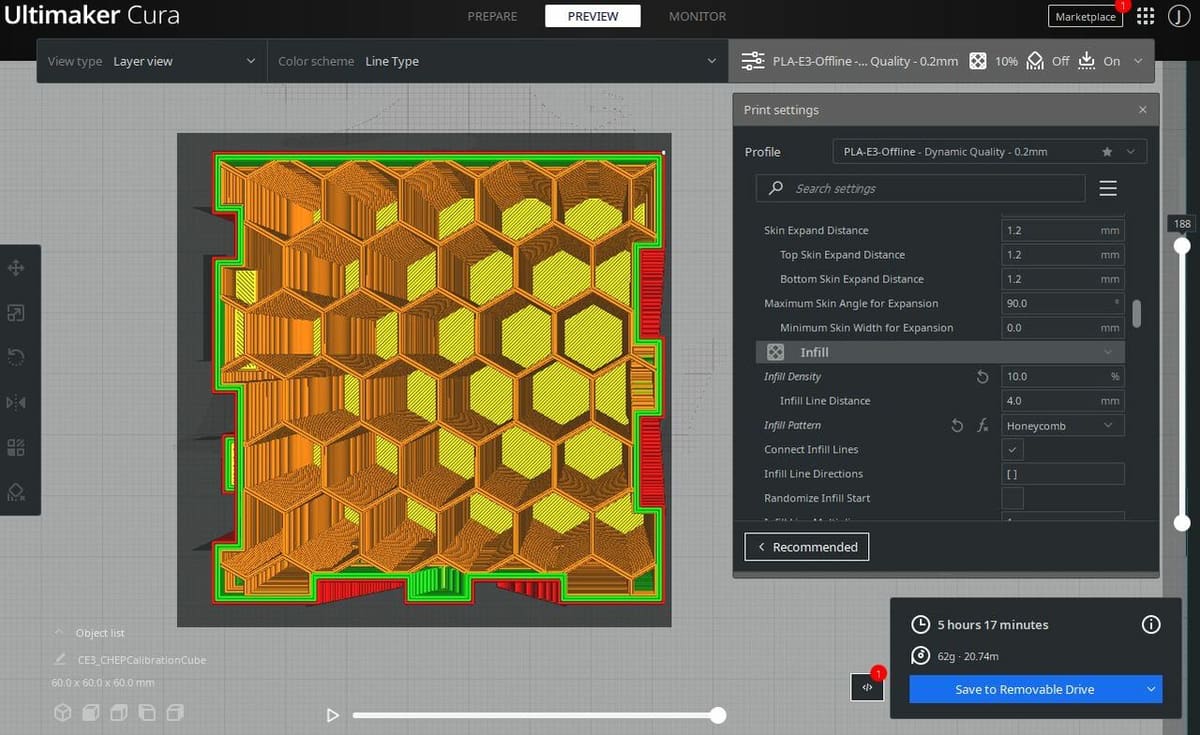Close the Print settings panel

(x=1143, y=110)
